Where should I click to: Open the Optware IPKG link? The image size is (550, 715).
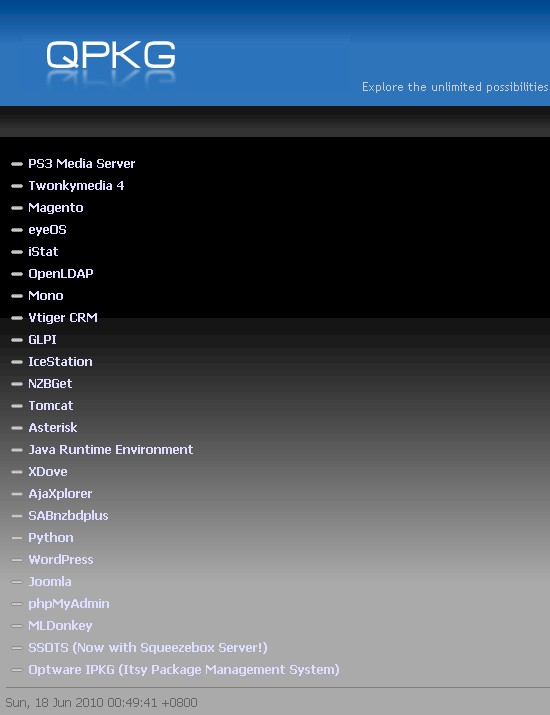[184, 670]
